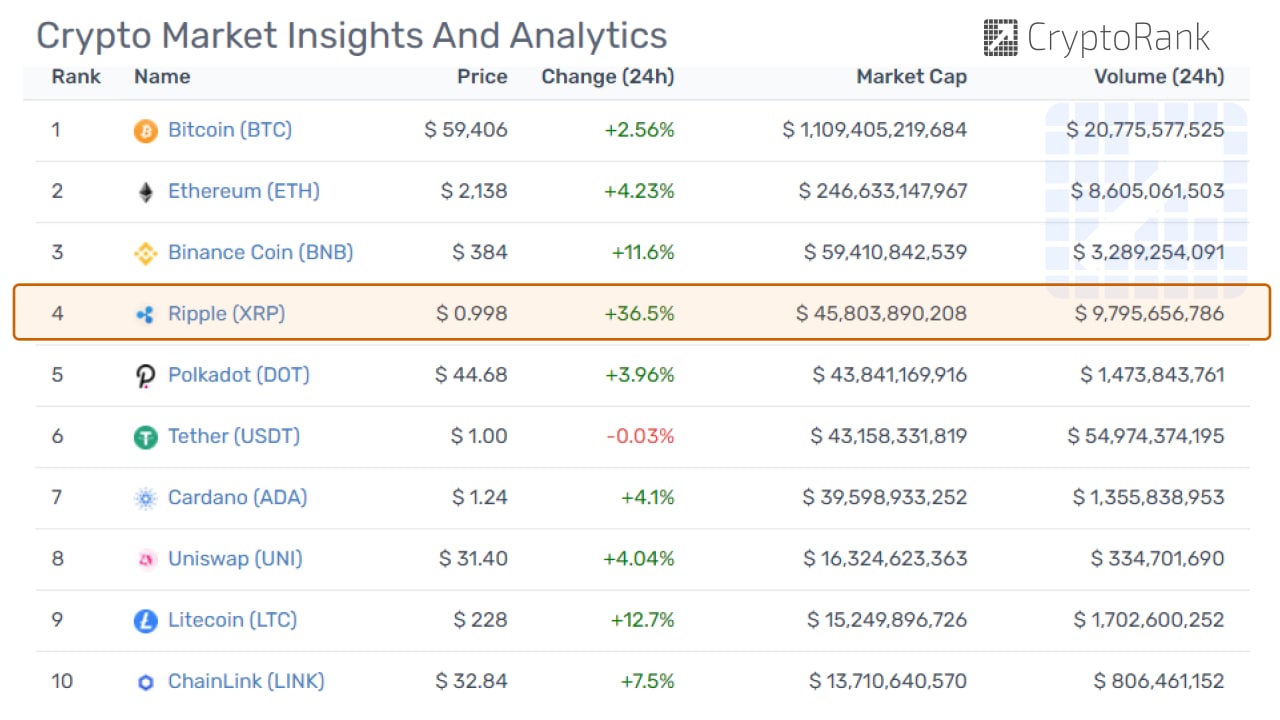Viewport: 1280px width, 720px height.
Task: Click Uniswap volume $ 334,701,690
Action: (1158, 558)
